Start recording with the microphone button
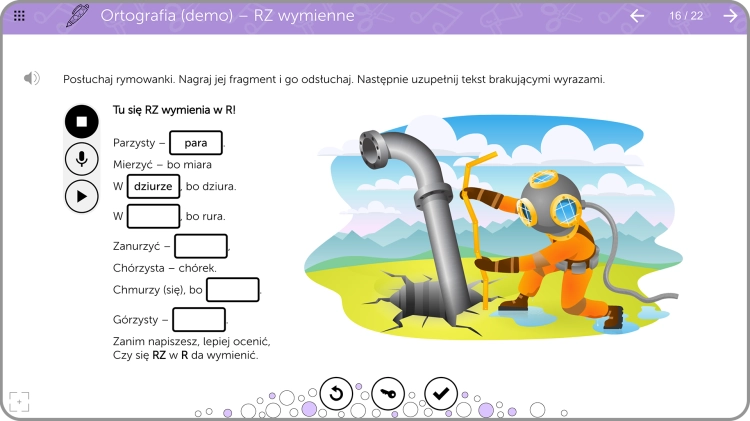Image resolution: width=750 pixels, height=421 pixels. click(x=82, y=159)
